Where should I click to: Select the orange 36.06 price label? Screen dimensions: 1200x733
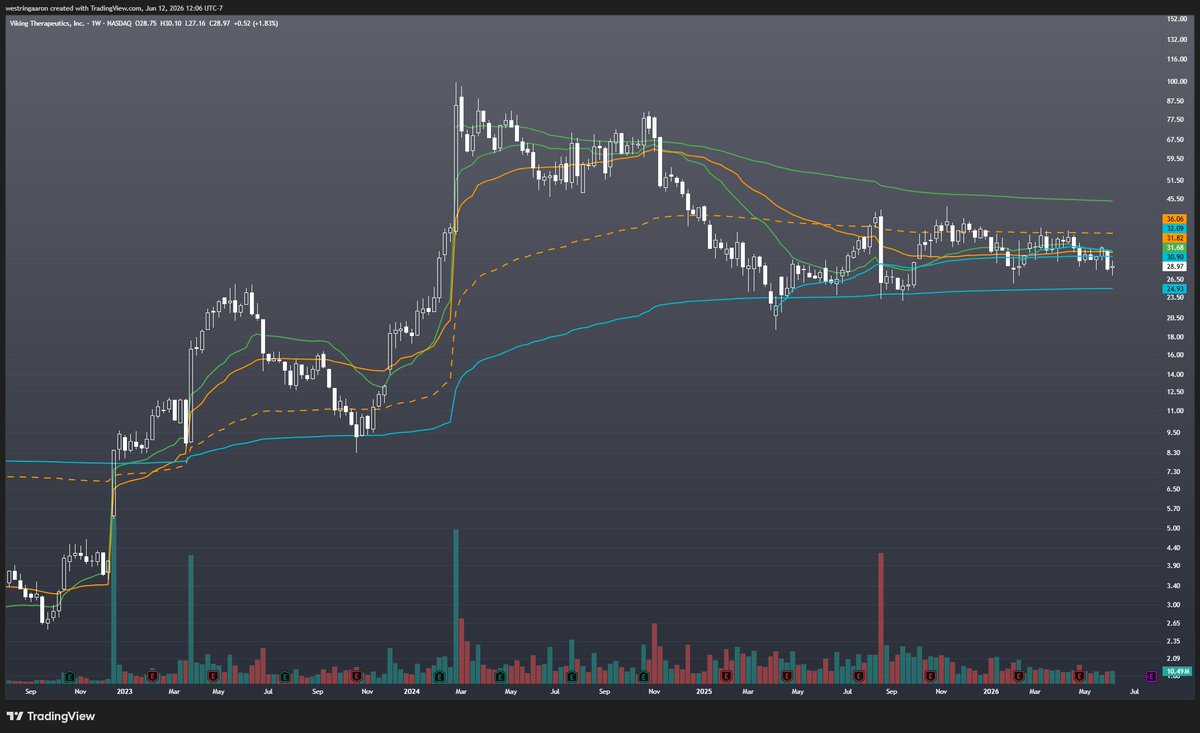tap(1175, 218)
